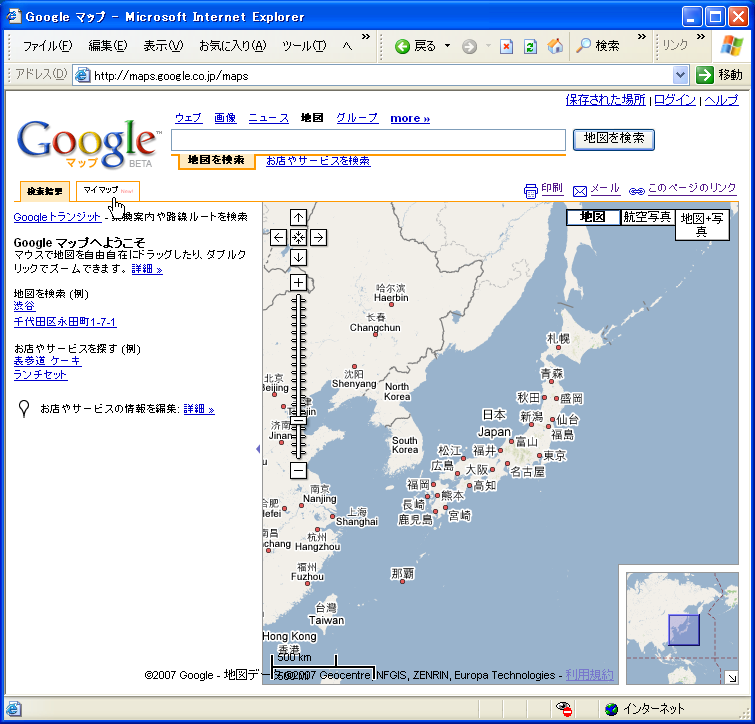755x724 pixels.
Task: Click the envelope mail icon
Action: [580, 191]
